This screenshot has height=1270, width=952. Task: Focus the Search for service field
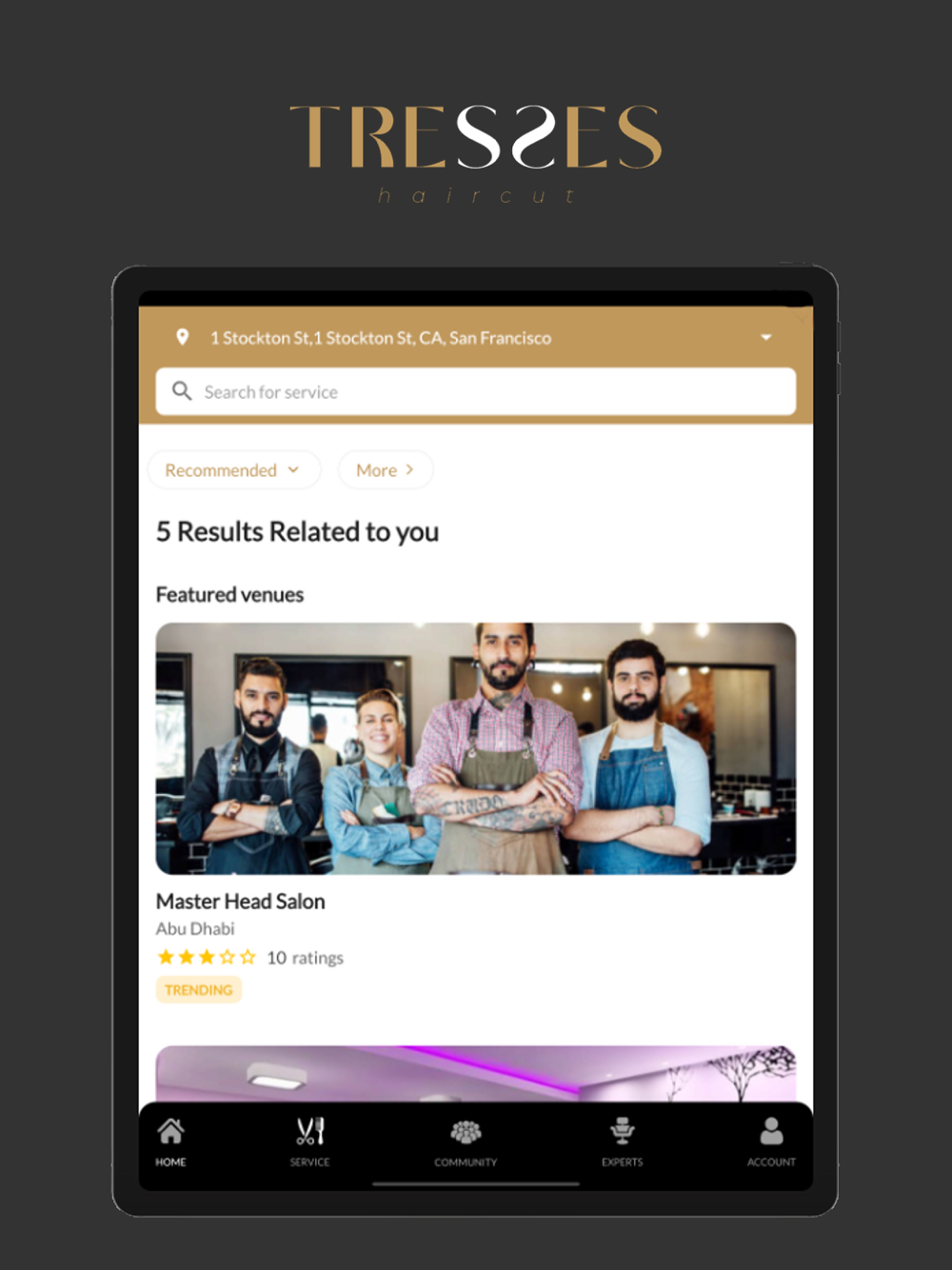(476, 391)
